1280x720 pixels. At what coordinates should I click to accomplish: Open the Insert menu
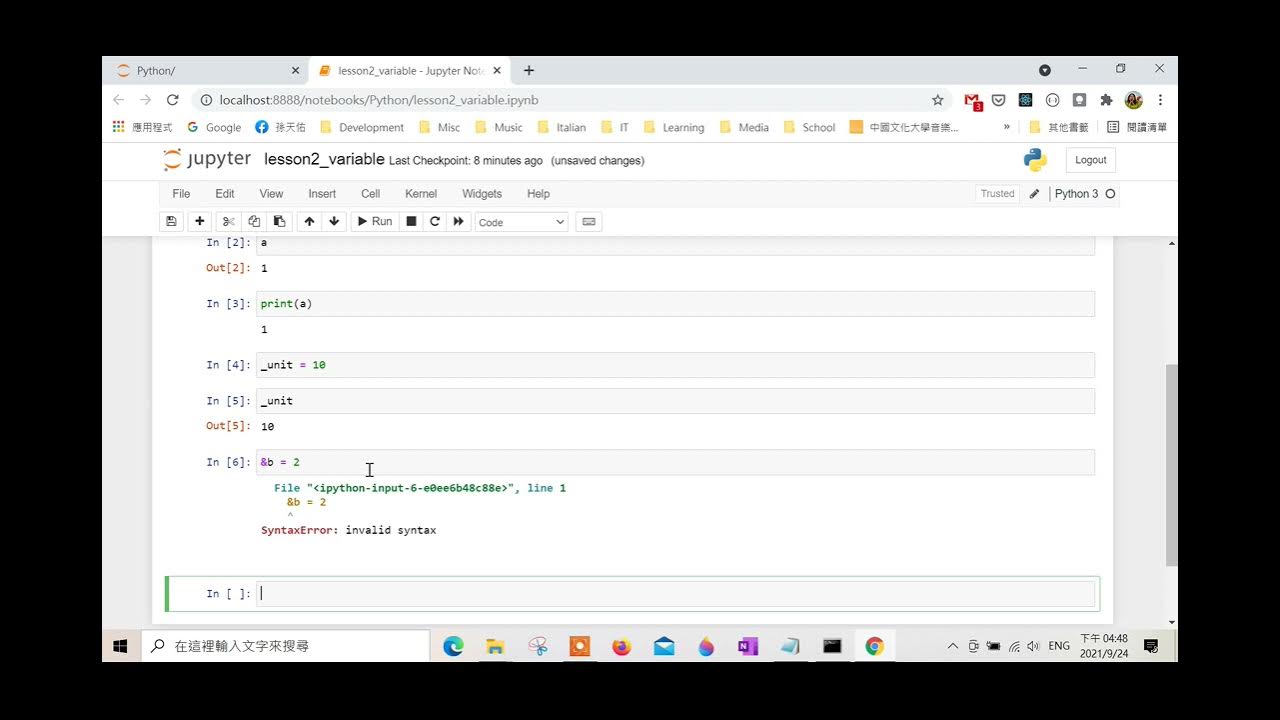322,194
